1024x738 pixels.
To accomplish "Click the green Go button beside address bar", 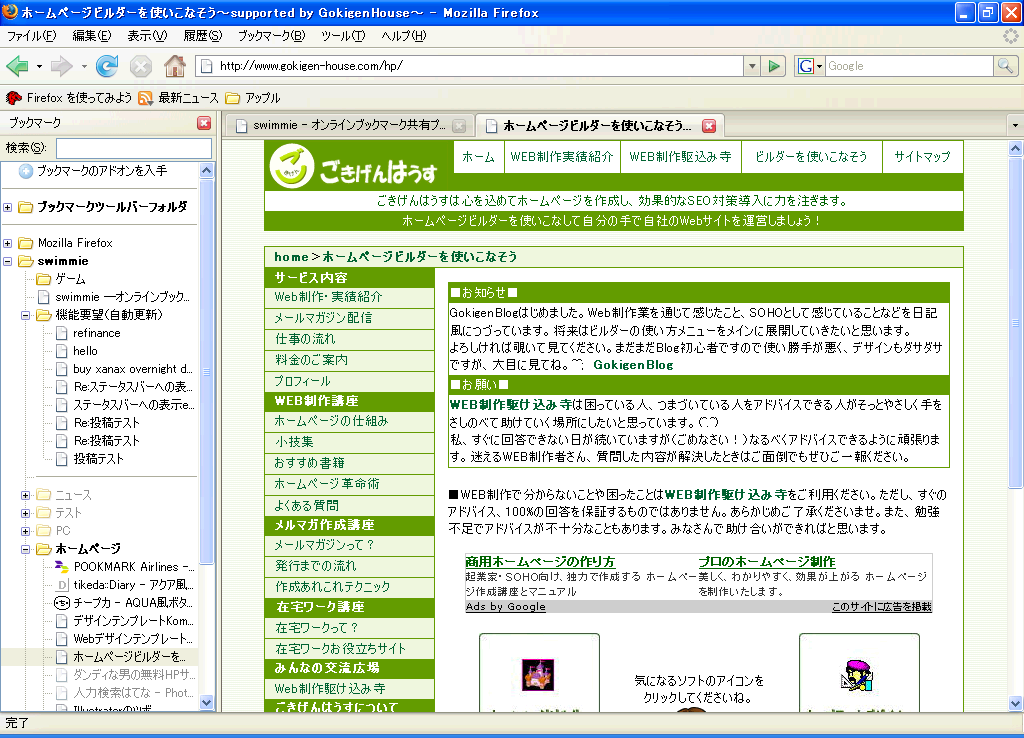I will coord(774,66).
